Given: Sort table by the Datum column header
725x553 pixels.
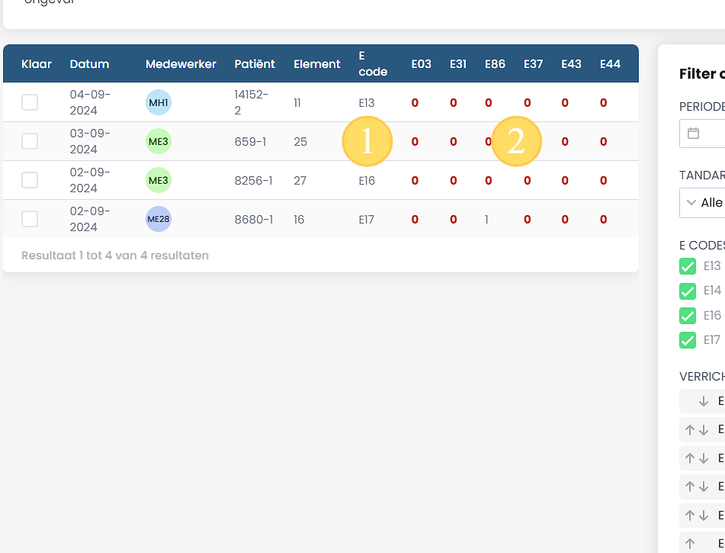Looking at the screenshot, I should pos(89,64).
